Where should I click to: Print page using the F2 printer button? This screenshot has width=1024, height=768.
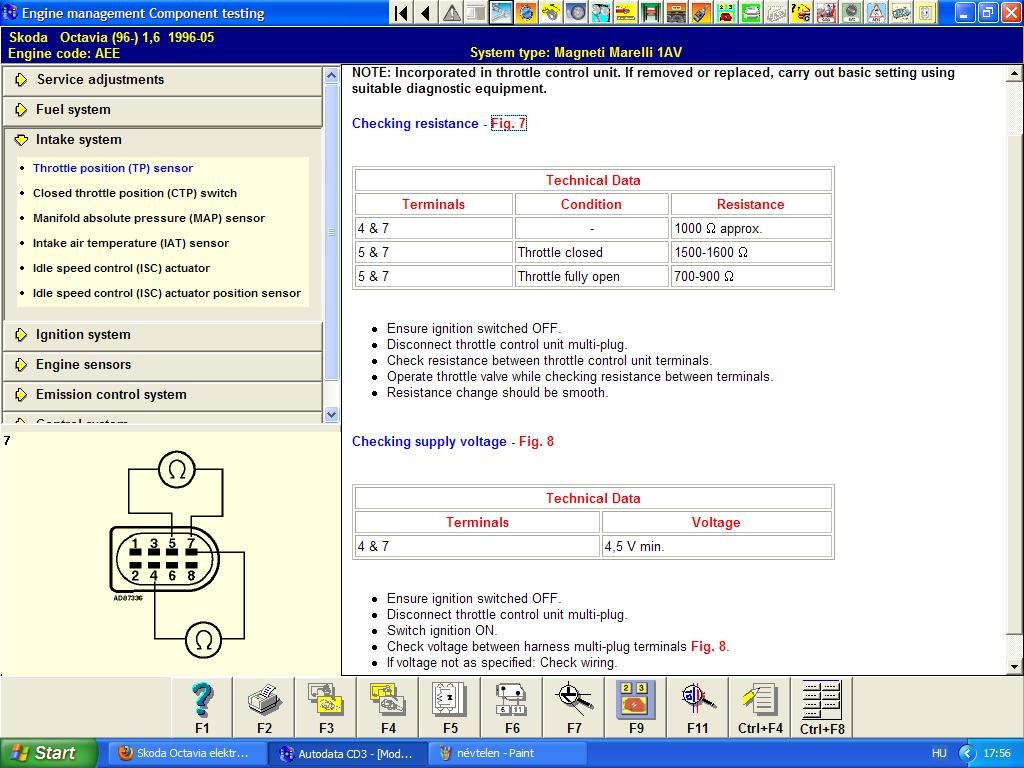tap(264, 708)
